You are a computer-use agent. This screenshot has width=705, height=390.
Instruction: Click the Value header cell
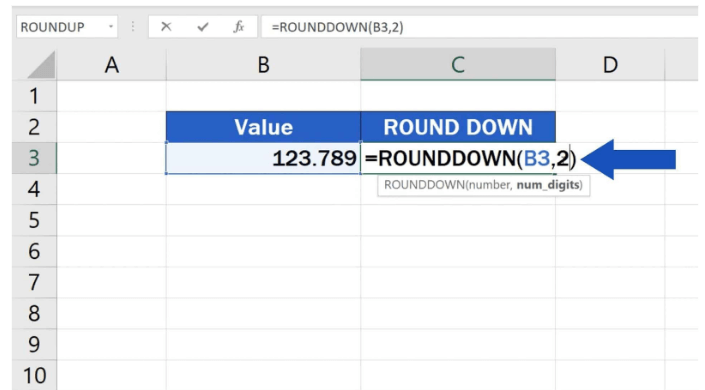(x=263, y=127)
